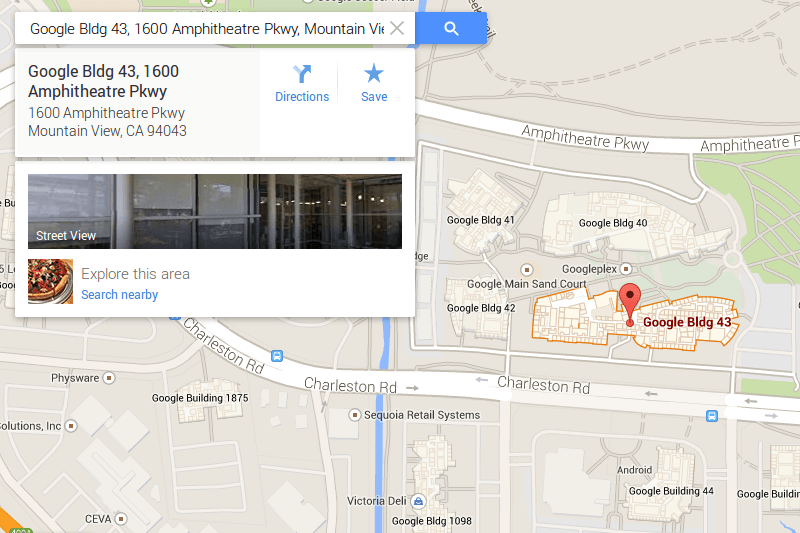Click the blue search magnifier button
800x533 pixels.
(x=451, y=29)
